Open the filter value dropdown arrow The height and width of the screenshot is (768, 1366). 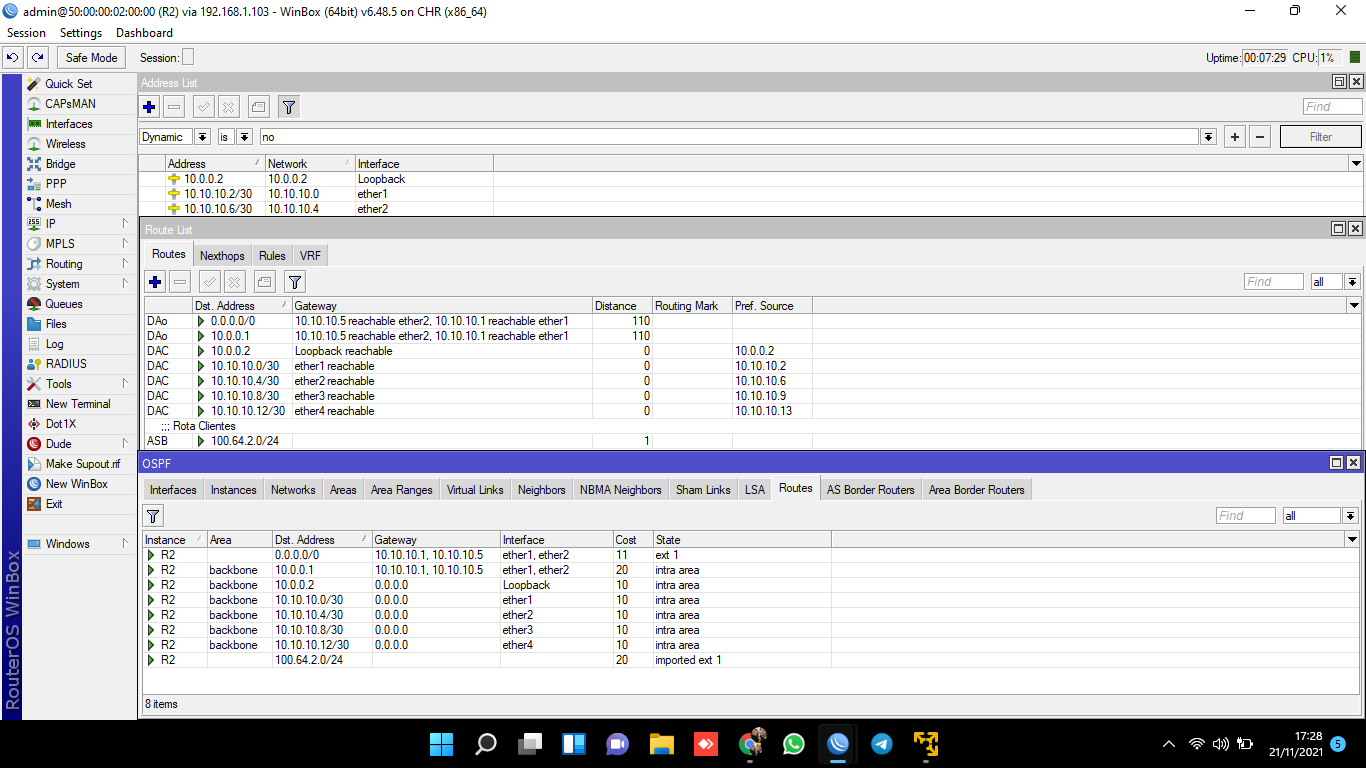pyautogui.click(x=1209, y=137)
